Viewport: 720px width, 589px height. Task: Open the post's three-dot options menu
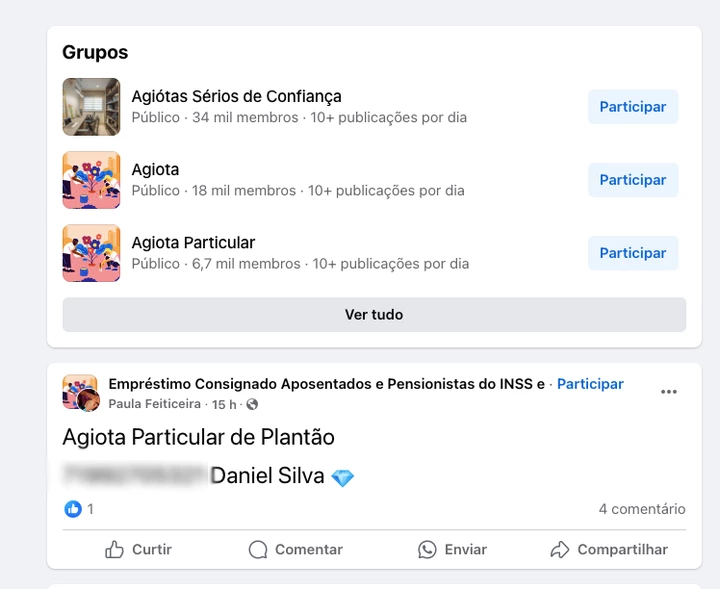coord(669,392)
